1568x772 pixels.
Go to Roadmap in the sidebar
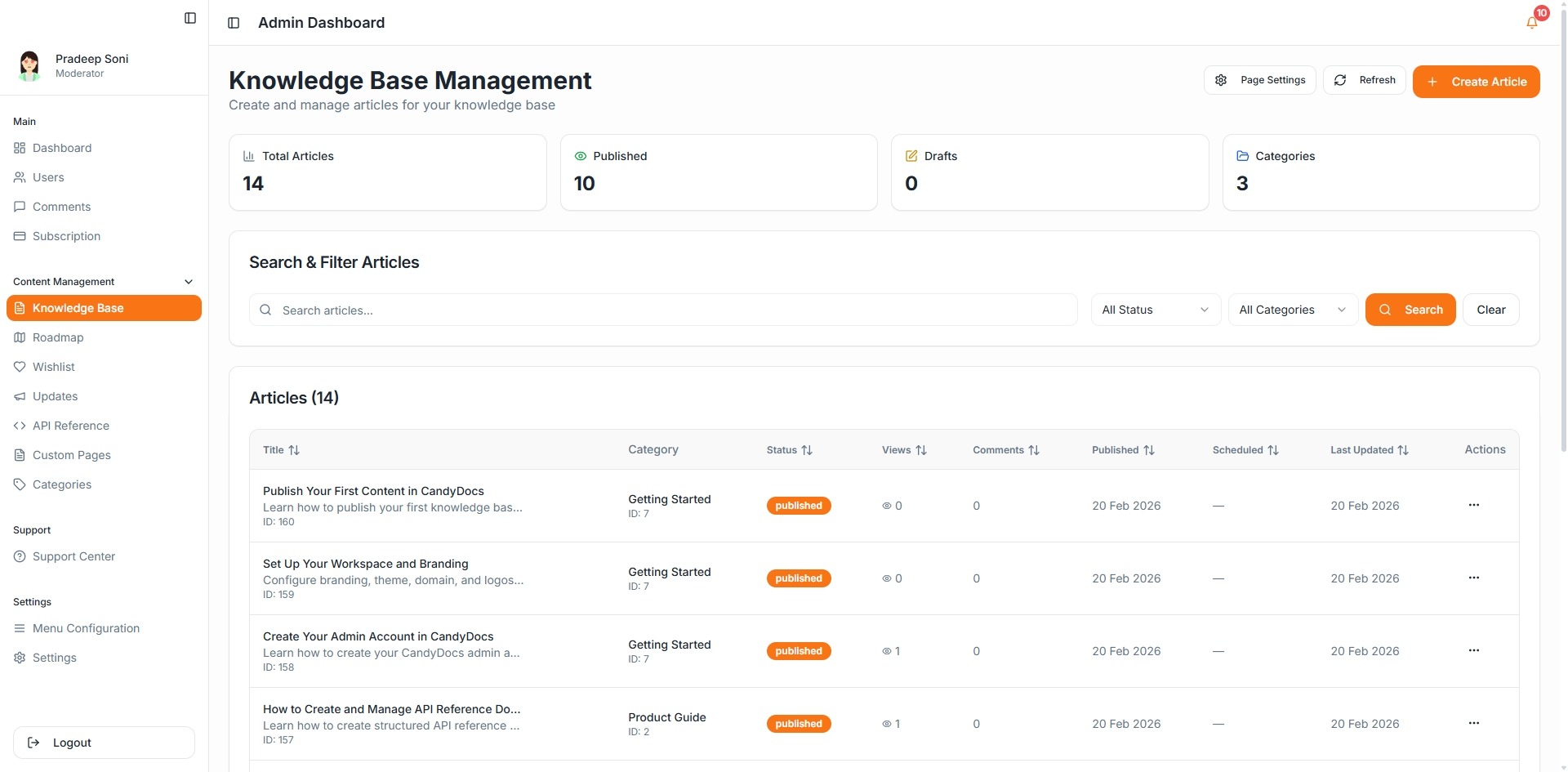(58, 337)
